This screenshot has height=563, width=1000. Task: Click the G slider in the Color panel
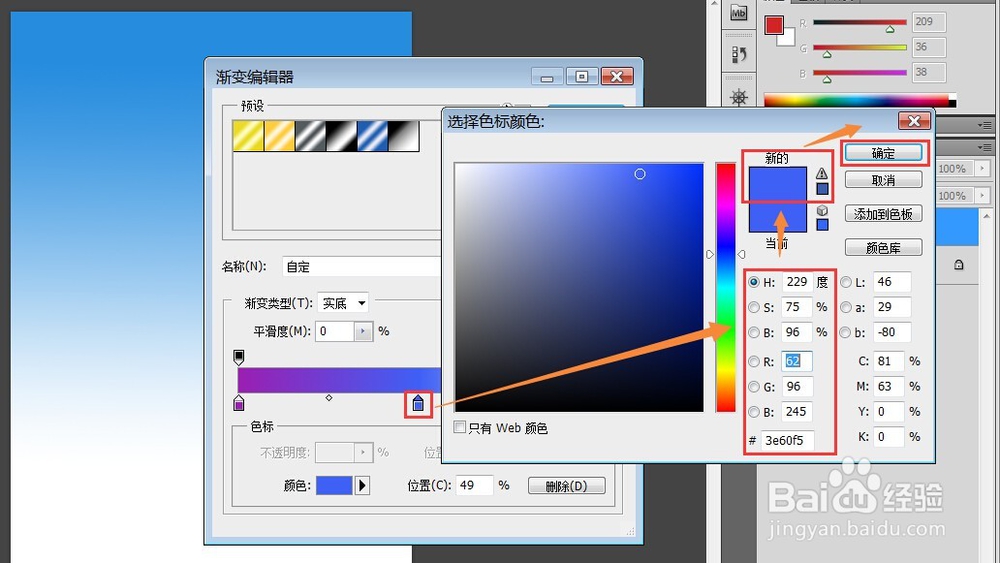click(x=860, y=48)
